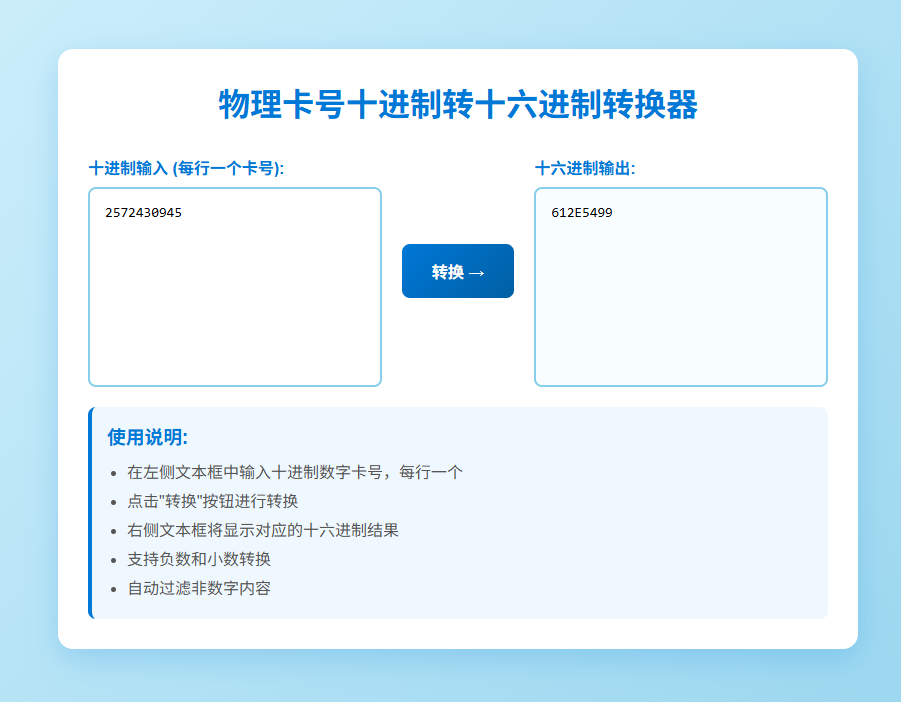Focus the decimal input box containing 2572430945

pos(235,287)
